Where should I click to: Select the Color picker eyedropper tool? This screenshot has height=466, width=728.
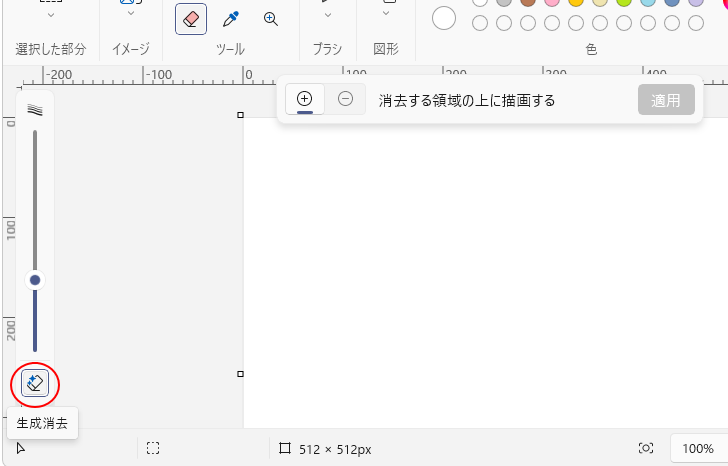click(x=231, y=19)
